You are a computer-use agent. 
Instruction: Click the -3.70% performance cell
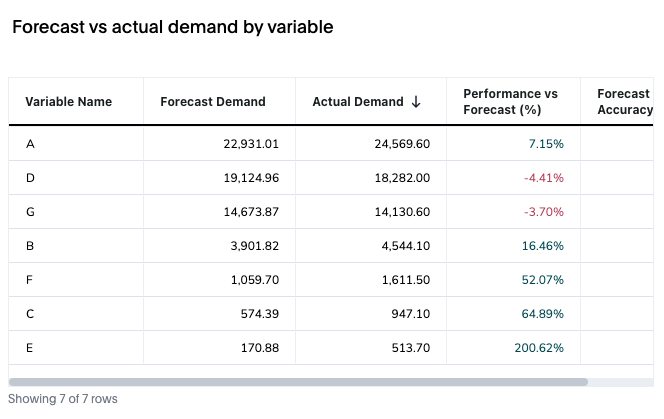tap(544, 212)
